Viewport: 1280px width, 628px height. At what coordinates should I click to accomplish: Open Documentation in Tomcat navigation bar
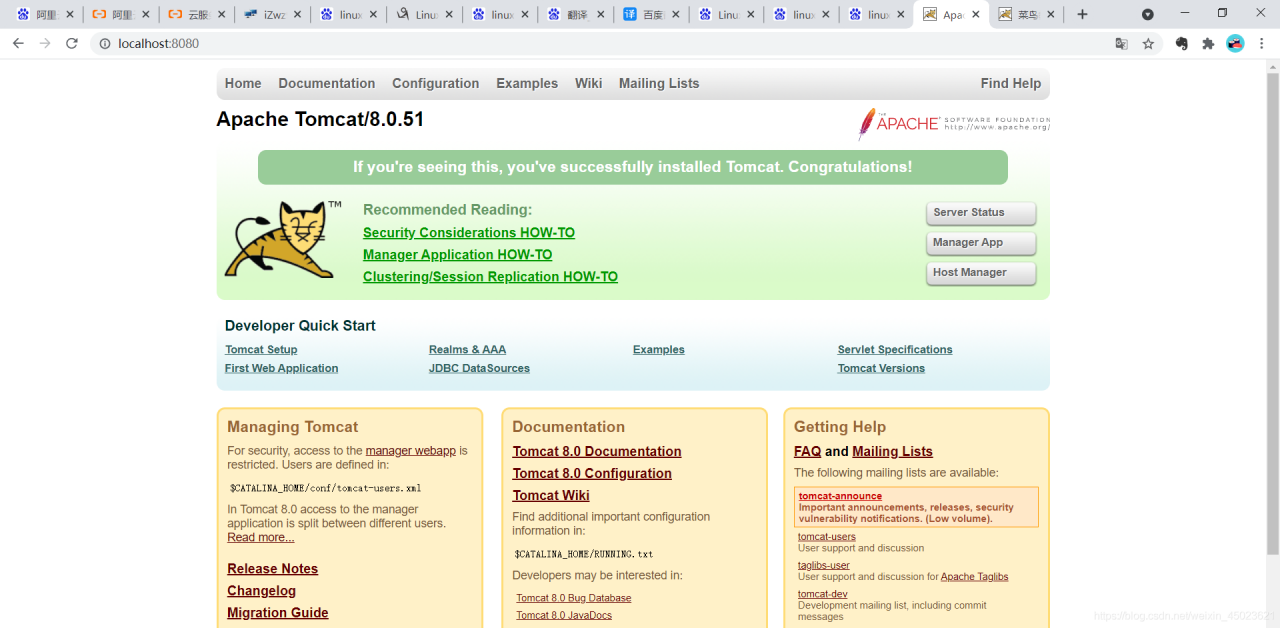[x=327, y=83]
